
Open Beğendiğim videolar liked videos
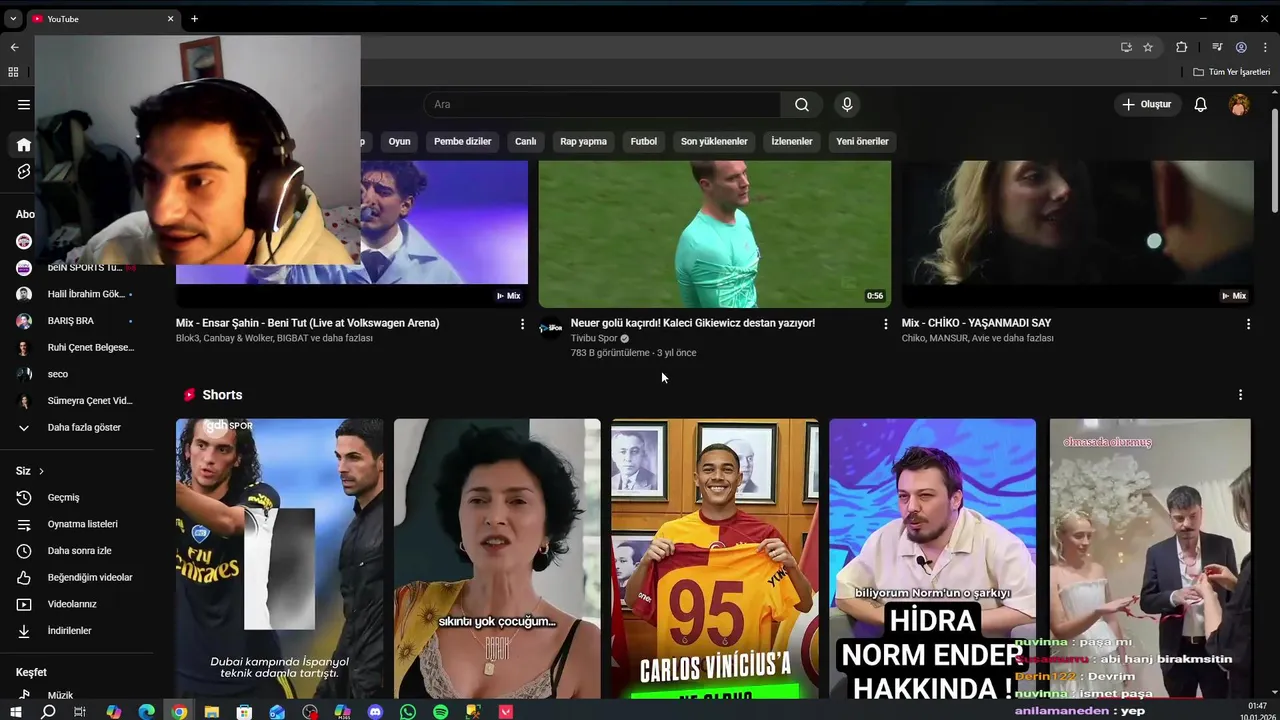click(x=89, y=577)
